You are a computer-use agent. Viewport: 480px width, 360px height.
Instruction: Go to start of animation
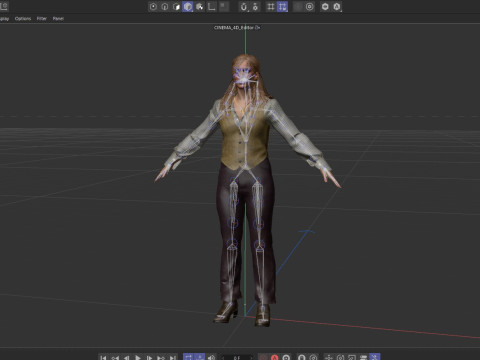(x=103, y=358)
